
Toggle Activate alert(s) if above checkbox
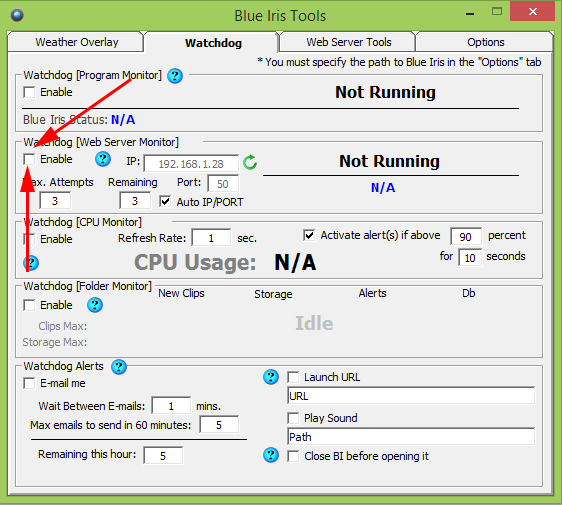pos(309,235)
